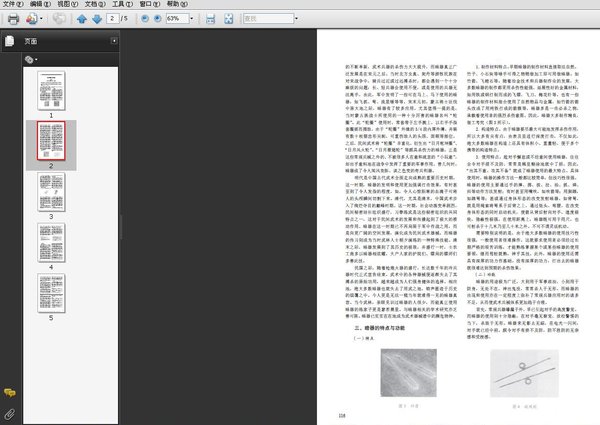Open the 文件 menu
The width and height of the screenshot is (600, 425).
pos(13,4)
